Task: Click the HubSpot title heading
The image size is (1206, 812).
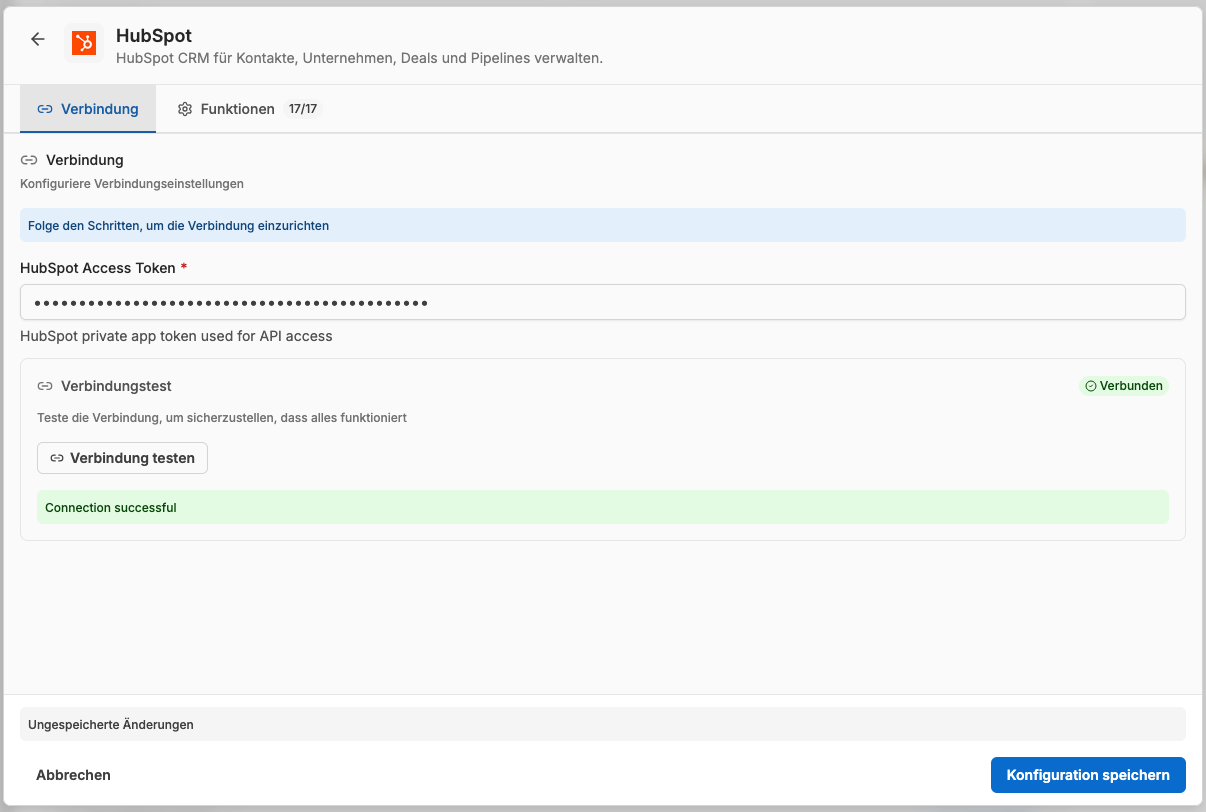Action: [x=154, y=36]
